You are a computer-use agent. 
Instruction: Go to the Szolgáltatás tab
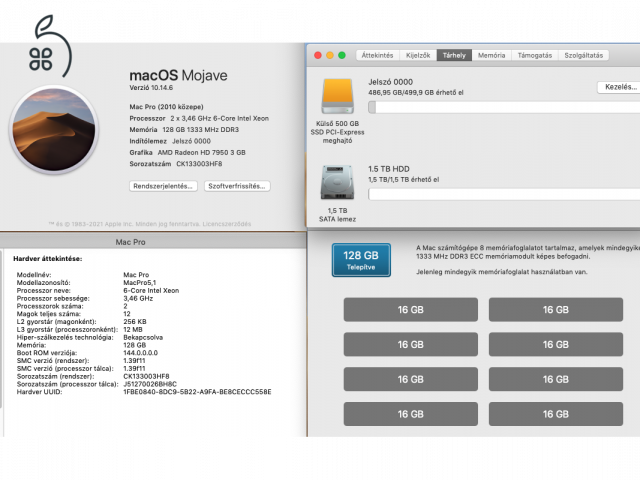pyautogui.click(x=584, y=56)
